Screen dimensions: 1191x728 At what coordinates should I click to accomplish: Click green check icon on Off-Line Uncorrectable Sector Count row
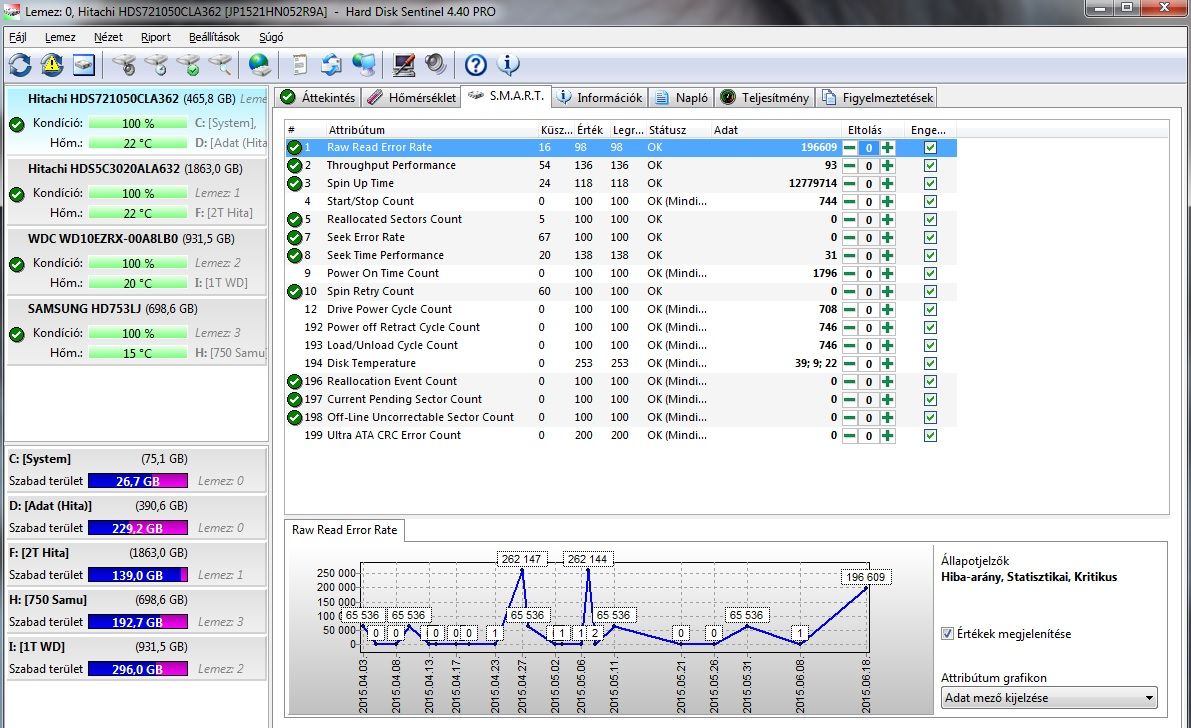point(295,417)
